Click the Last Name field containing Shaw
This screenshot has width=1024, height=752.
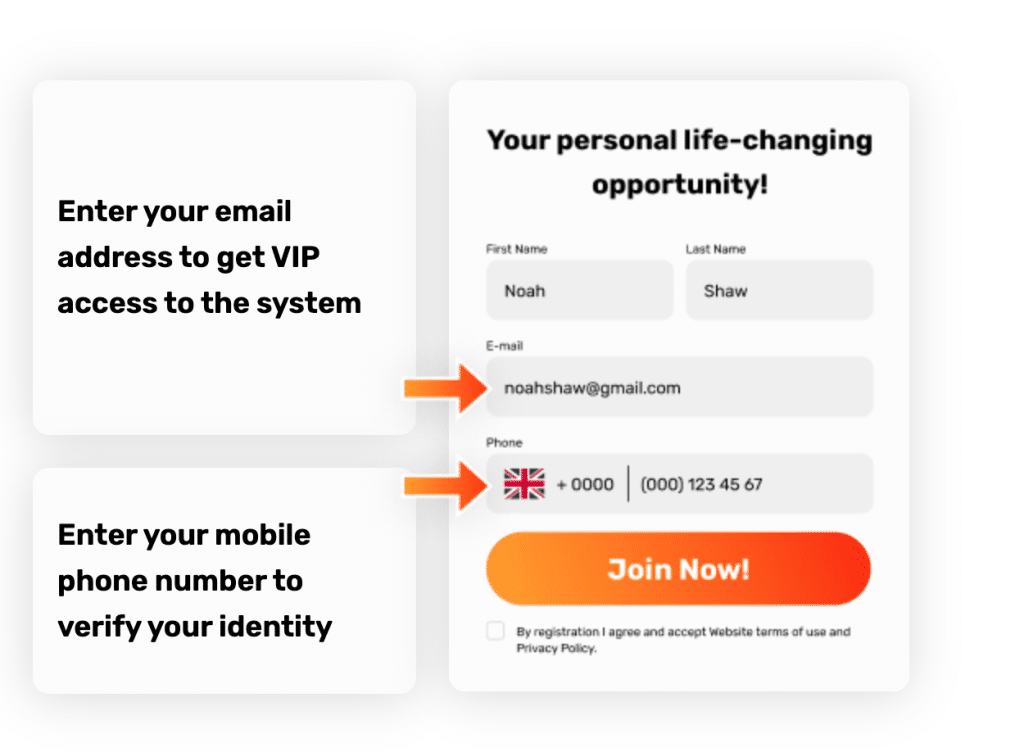[779, 290]
